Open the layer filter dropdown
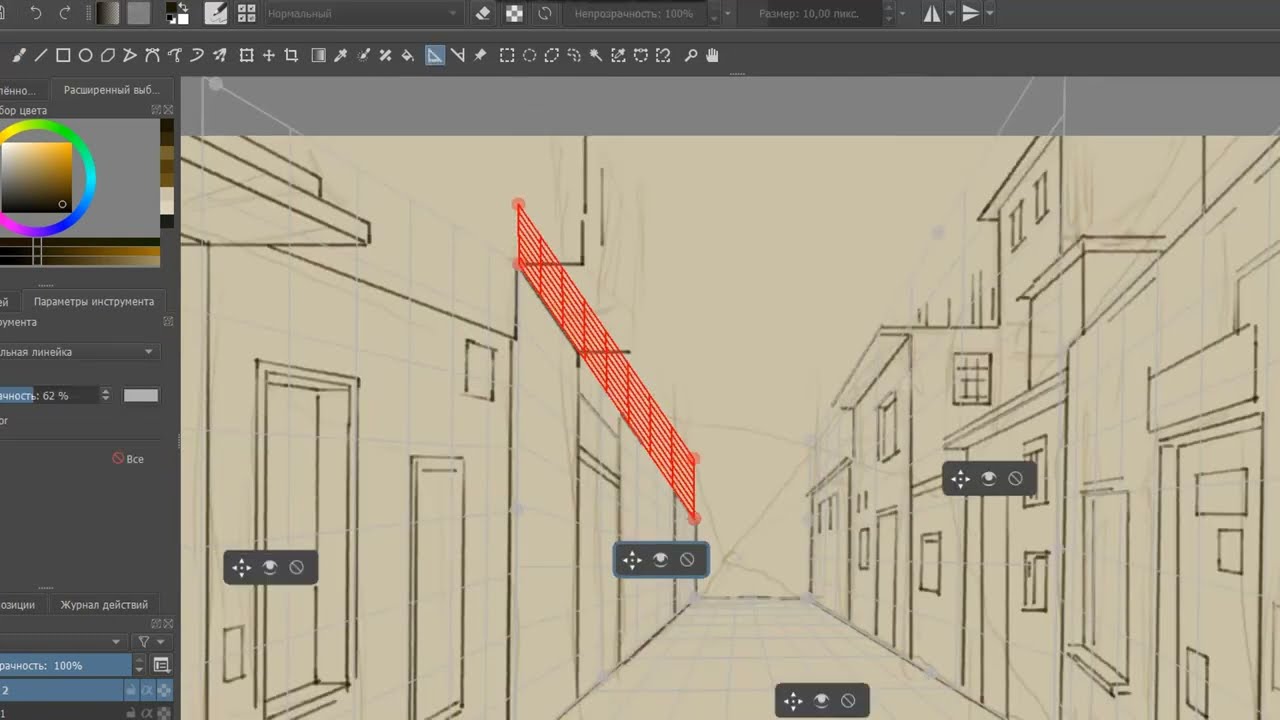Screen dimensions: 1280x720 pyautogui.click(x=153, y=641)
